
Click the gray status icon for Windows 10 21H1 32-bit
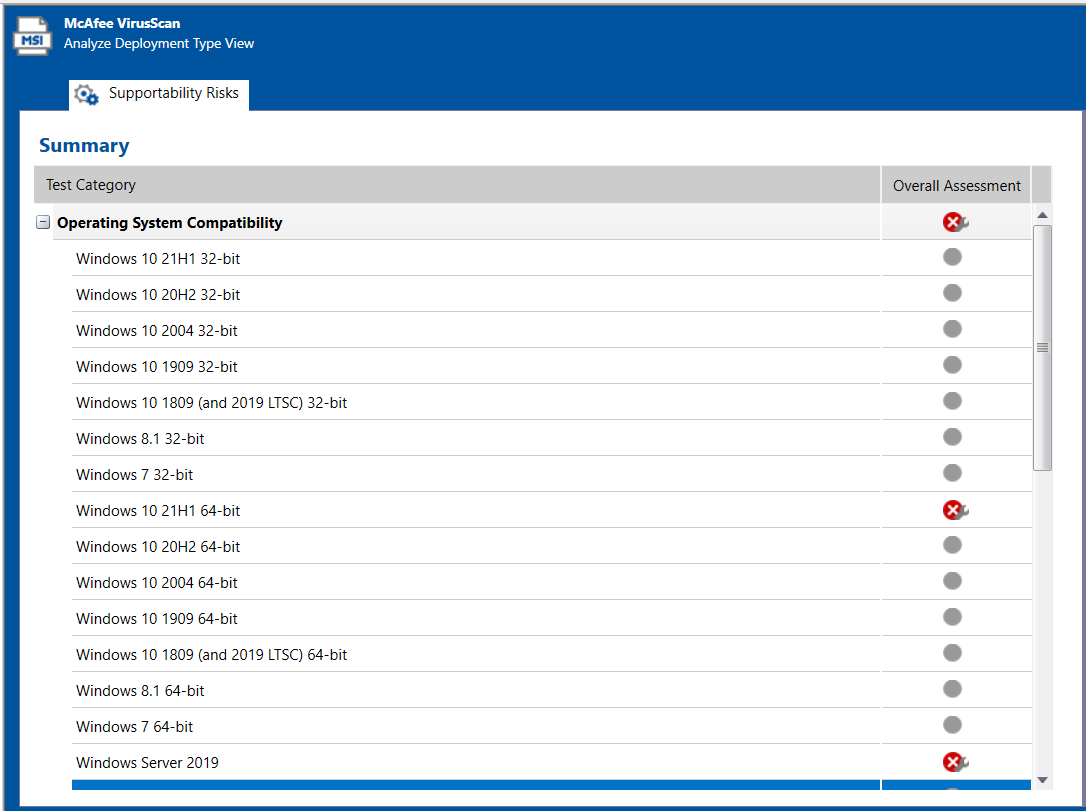coord(952,257)
